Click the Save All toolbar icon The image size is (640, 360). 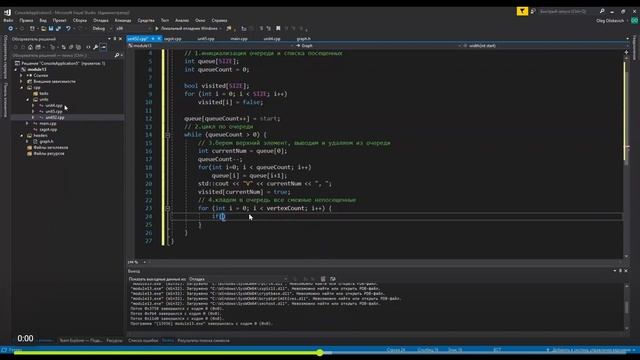point(58,29)
